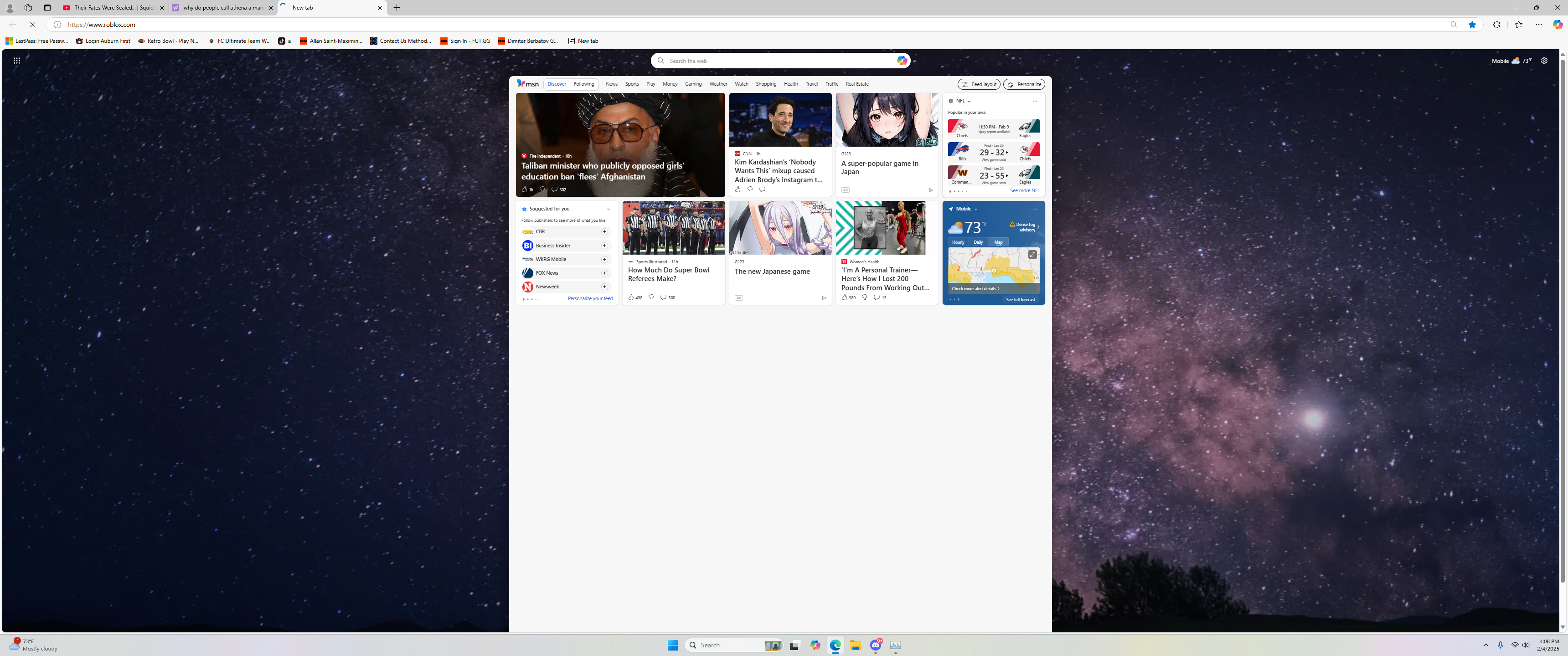Open comments on Super Bowl referees article
The height and width of the screenshot is (656, 1568).
[664, 297]
